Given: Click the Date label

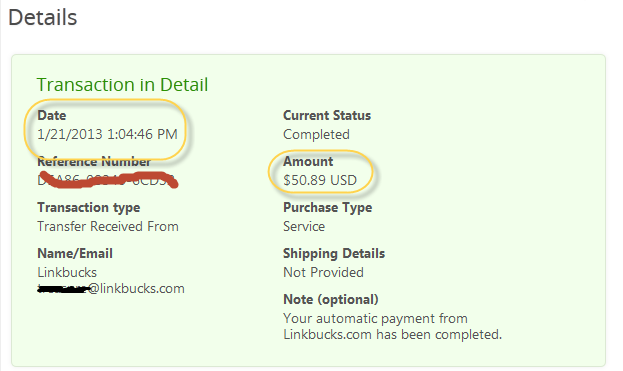Looking at the screenshot, I should pyautogui.click(x=52, y=115).
